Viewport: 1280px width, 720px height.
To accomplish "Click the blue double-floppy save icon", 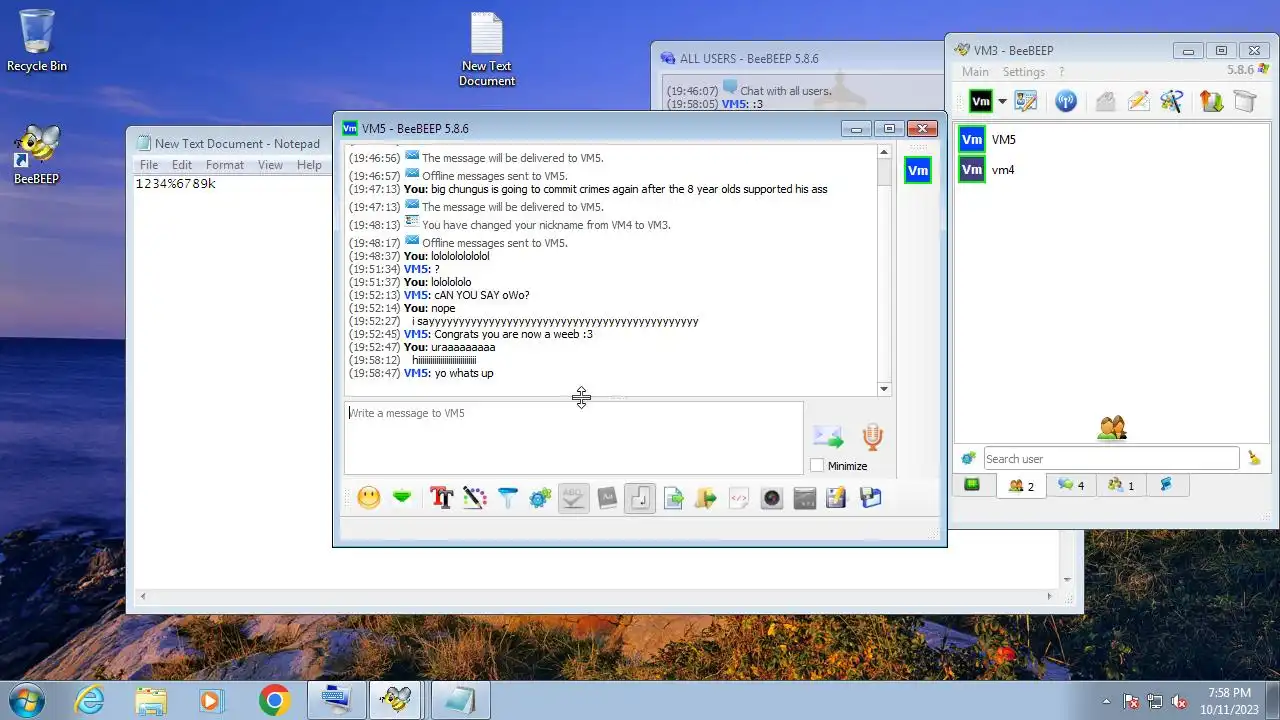I will (x=871, y=497).
